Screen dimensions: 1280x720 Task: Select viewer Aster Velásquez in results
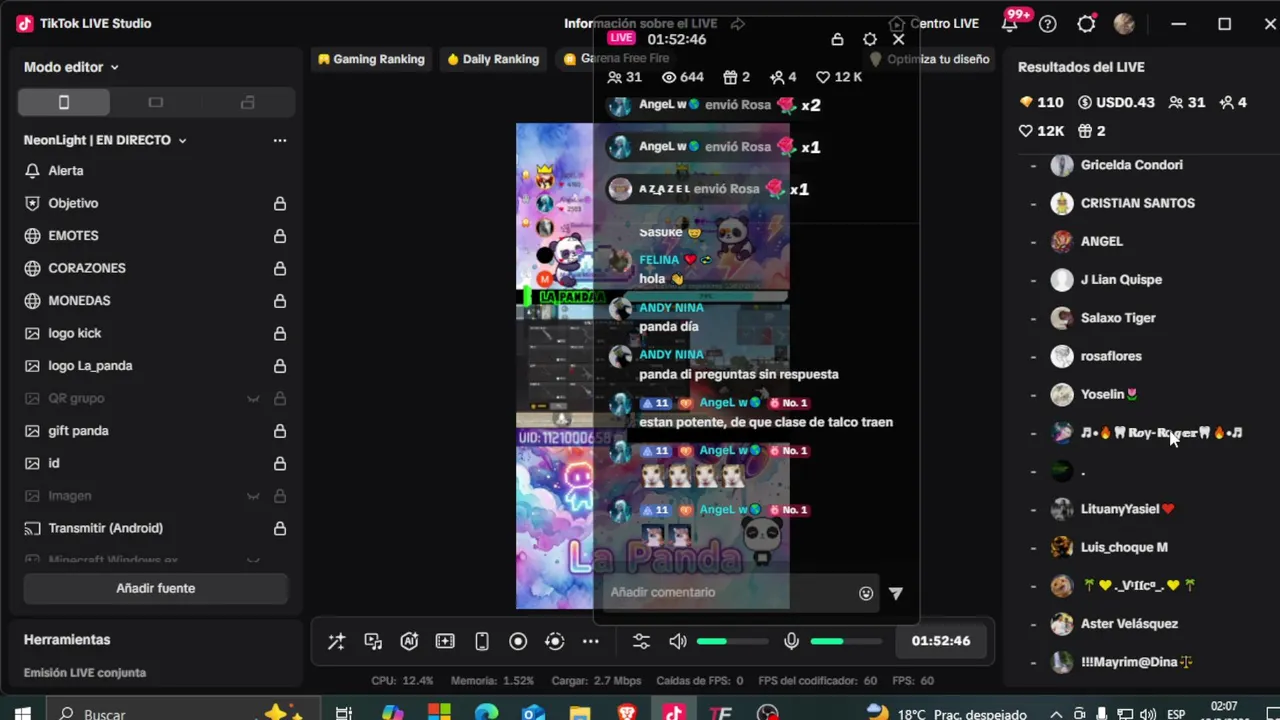1129,624
